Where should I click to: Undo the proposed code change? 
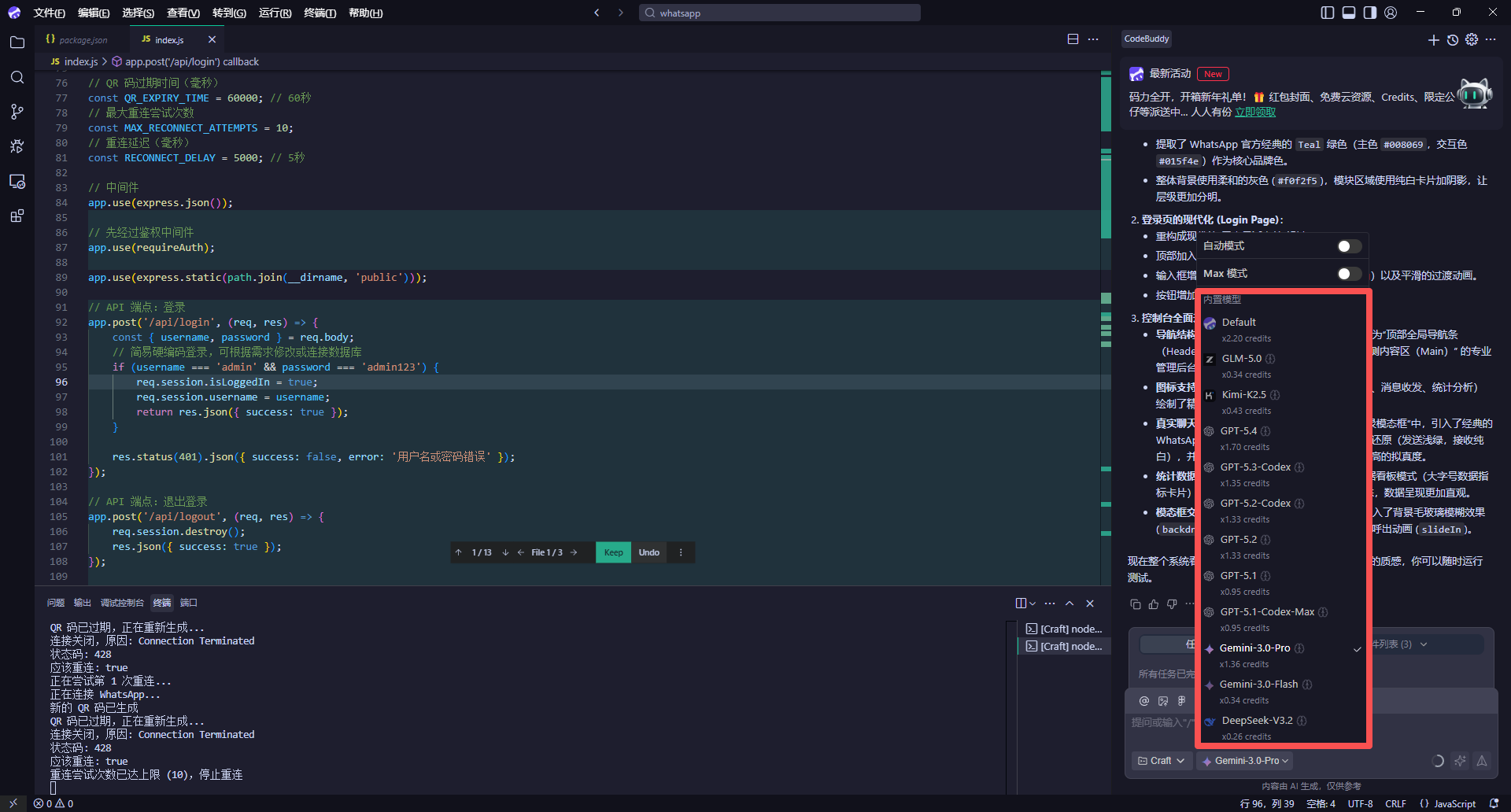click(649, 552)
